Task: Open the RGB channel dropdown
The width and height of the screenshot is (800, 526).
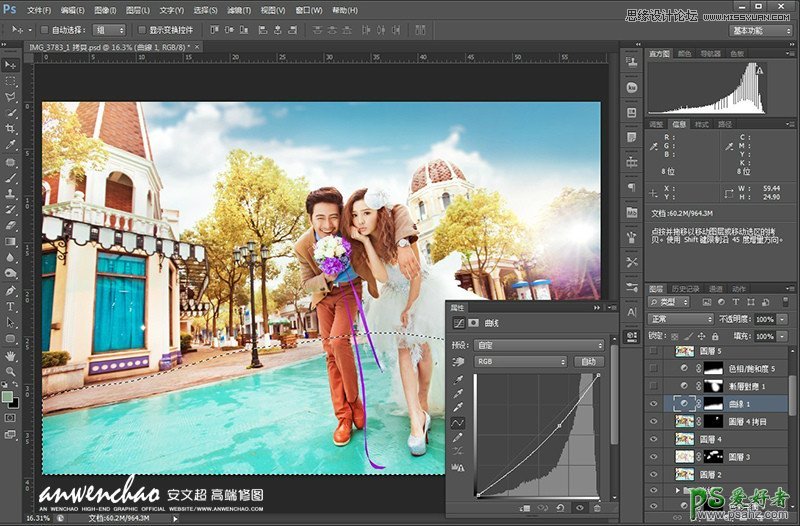Action: [x=520, y=361]
